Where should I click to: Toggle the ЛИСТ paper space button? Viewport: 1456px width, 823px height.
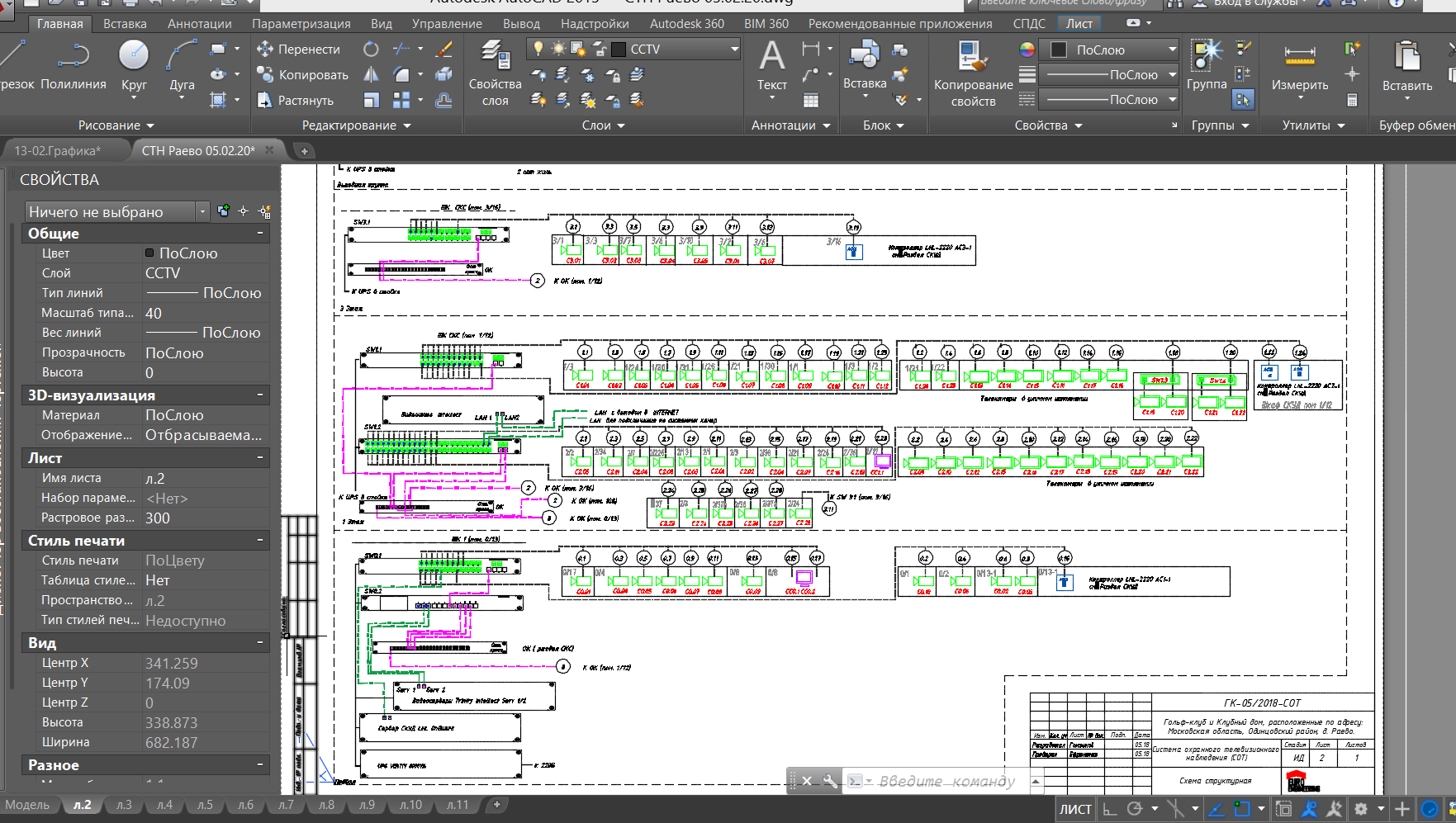pyautogui.click(x=1075, y=809)
